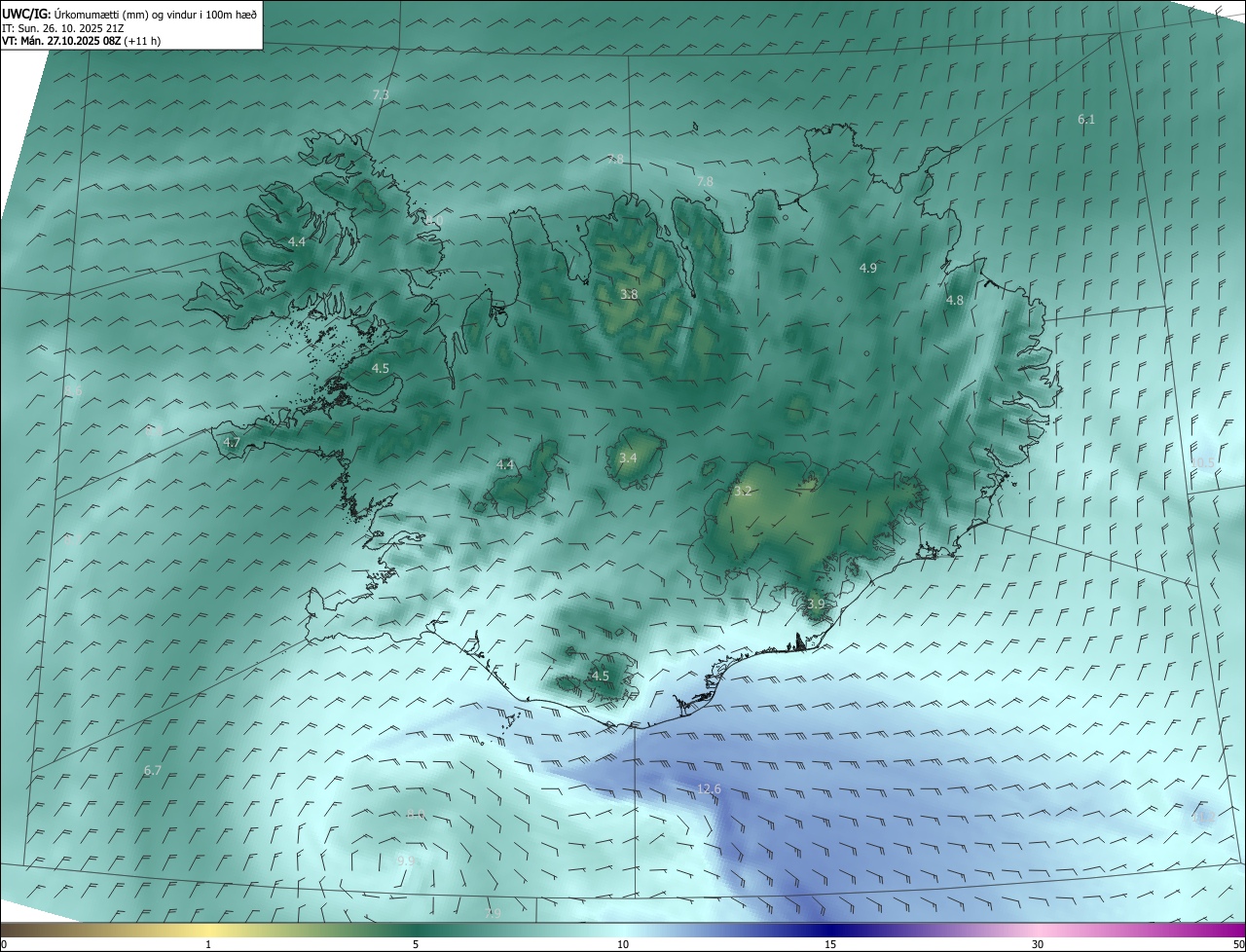Click the 4.7 value label on the map
The image size is (1246, 952).
point(232,443)
